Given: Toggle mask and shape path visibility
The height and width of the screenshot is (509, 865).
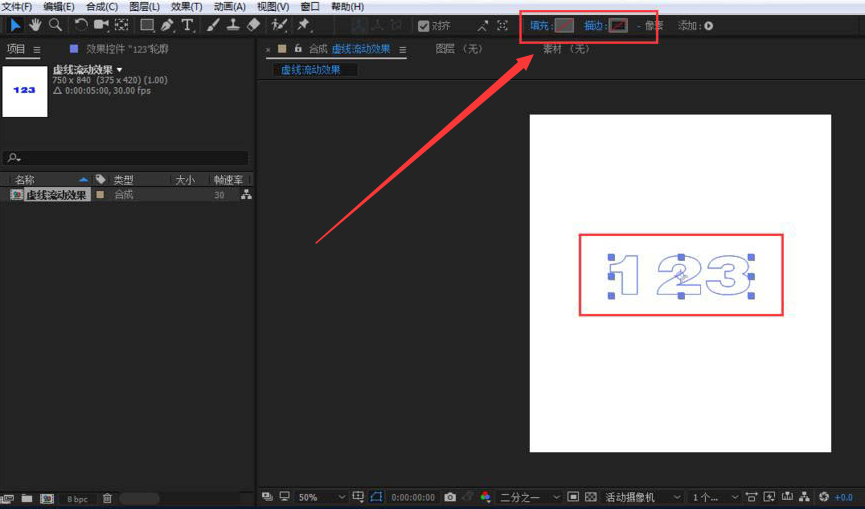Looking at the screenshot, I should pos(377,497).
